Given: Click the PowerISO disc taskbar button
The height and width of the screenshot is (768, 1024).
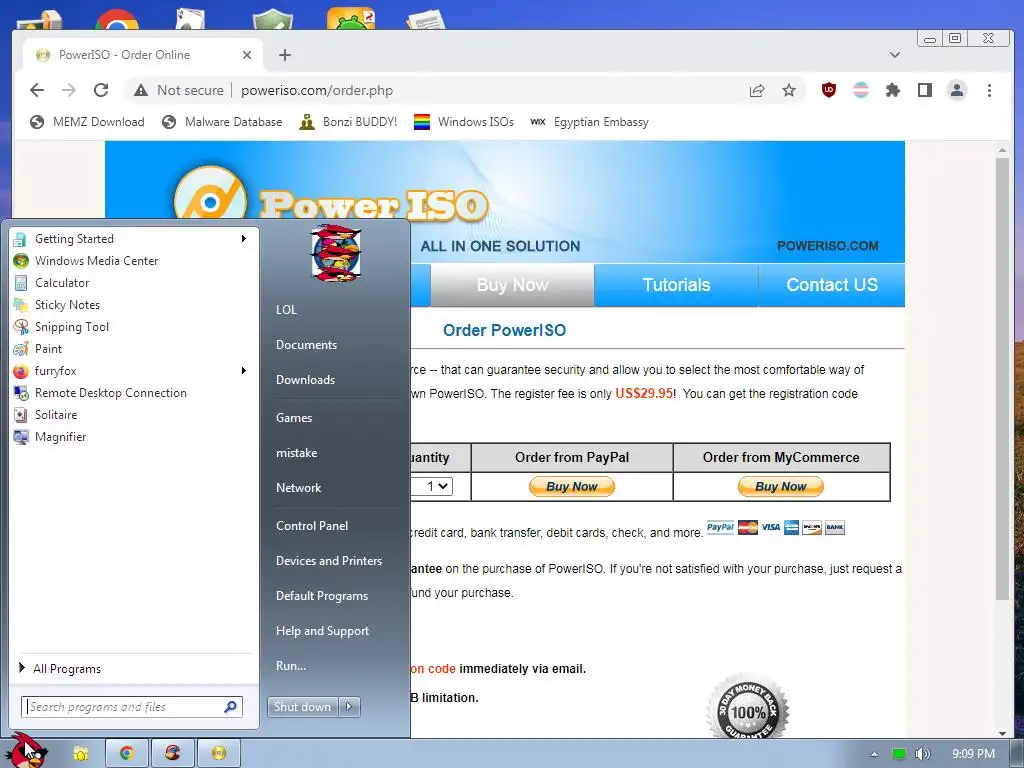Looking at the screenshot, I should point(219,754).
